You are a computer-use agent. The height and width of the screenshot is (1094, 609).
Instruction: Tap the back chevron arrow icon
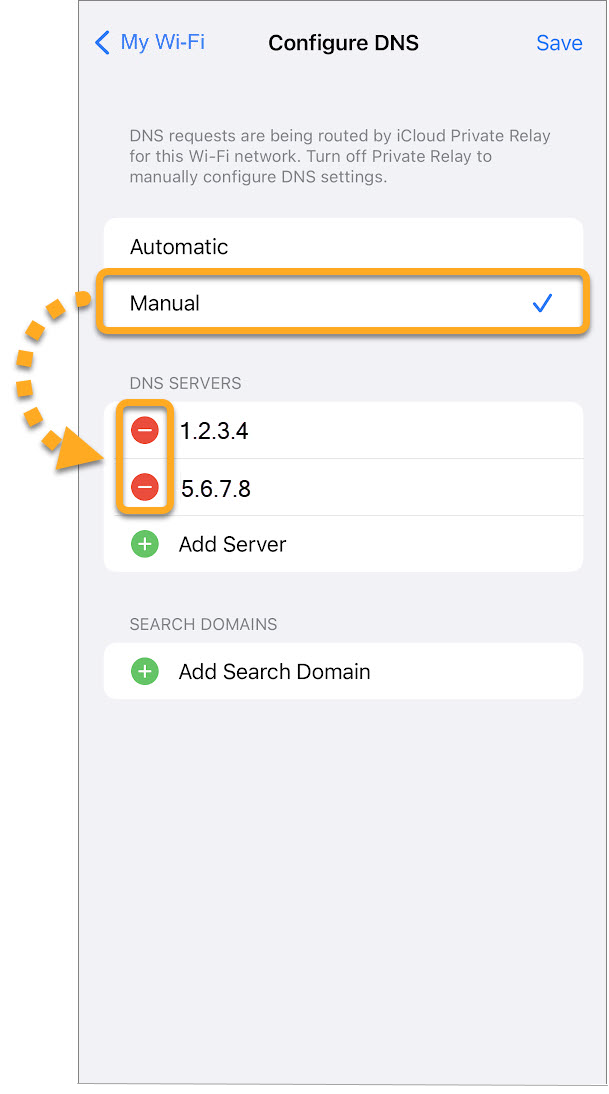click(x=101, y=42)
